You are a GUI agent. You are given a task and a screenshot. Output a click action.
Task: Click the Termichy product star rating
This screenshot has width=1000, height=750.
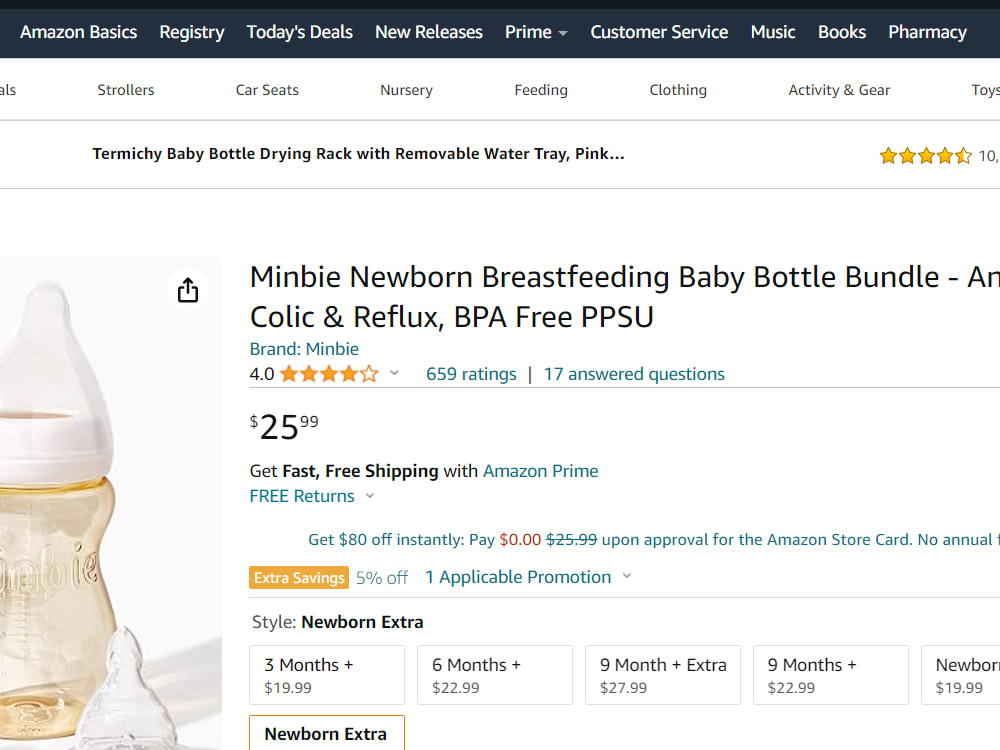pyautogui.click(x=926, y=156)
